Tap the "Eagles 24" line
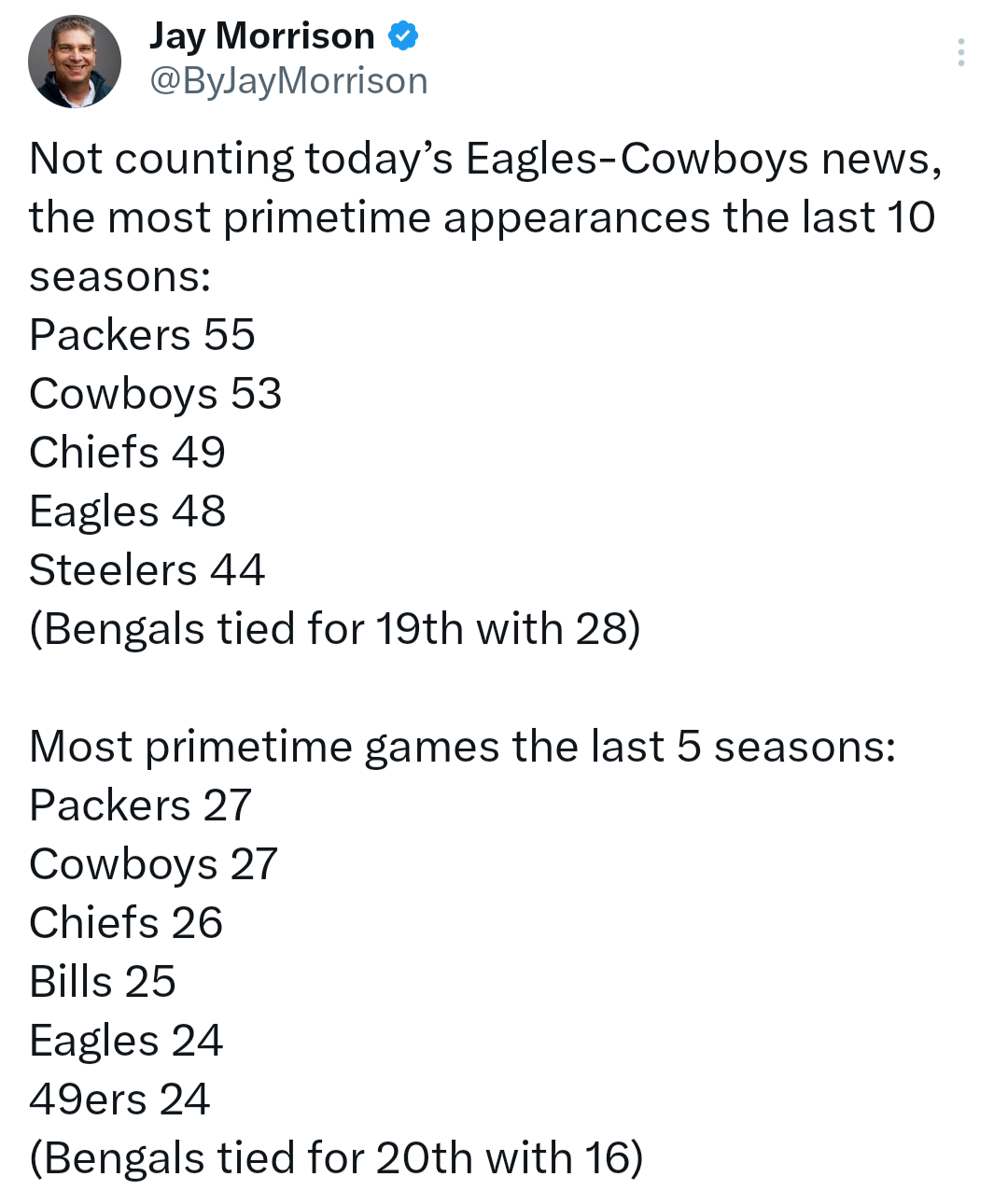 (126, 1041)
